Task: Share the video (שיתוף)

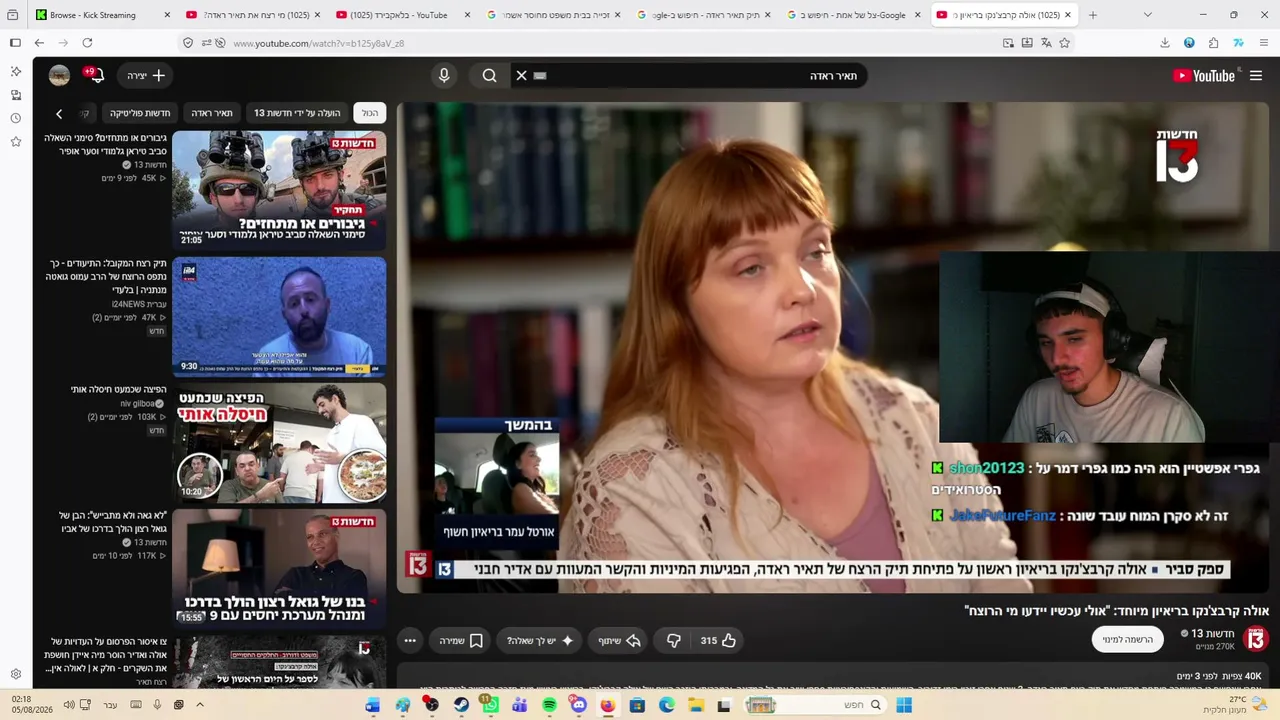Action: click(x=619, y=640)
